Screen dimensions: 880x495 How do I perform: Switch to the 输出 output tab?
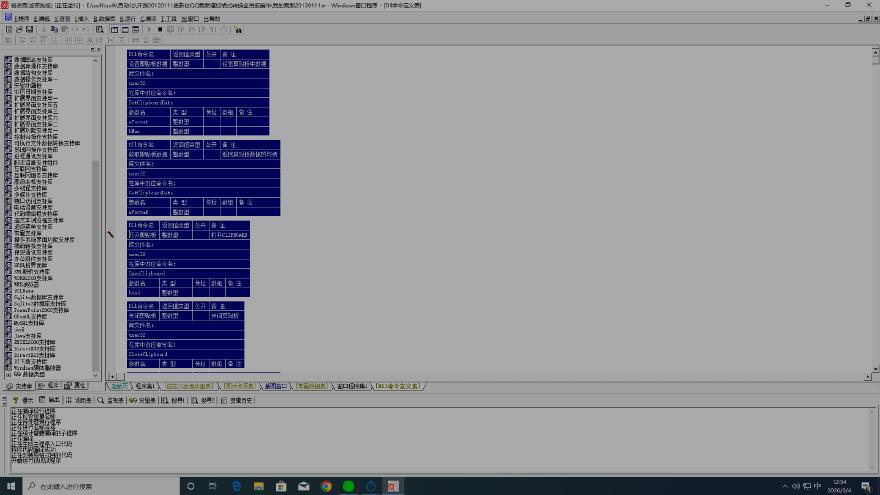[x=51, y=400]
